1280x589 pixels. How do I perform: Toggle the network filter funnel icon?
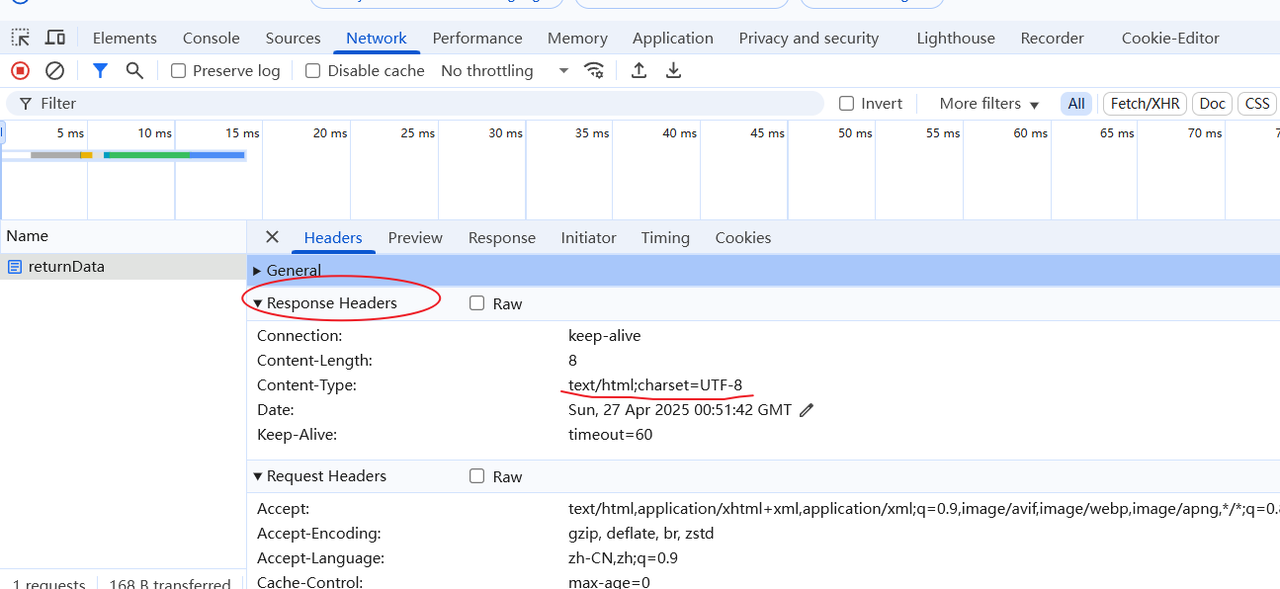tap(100, 70)
